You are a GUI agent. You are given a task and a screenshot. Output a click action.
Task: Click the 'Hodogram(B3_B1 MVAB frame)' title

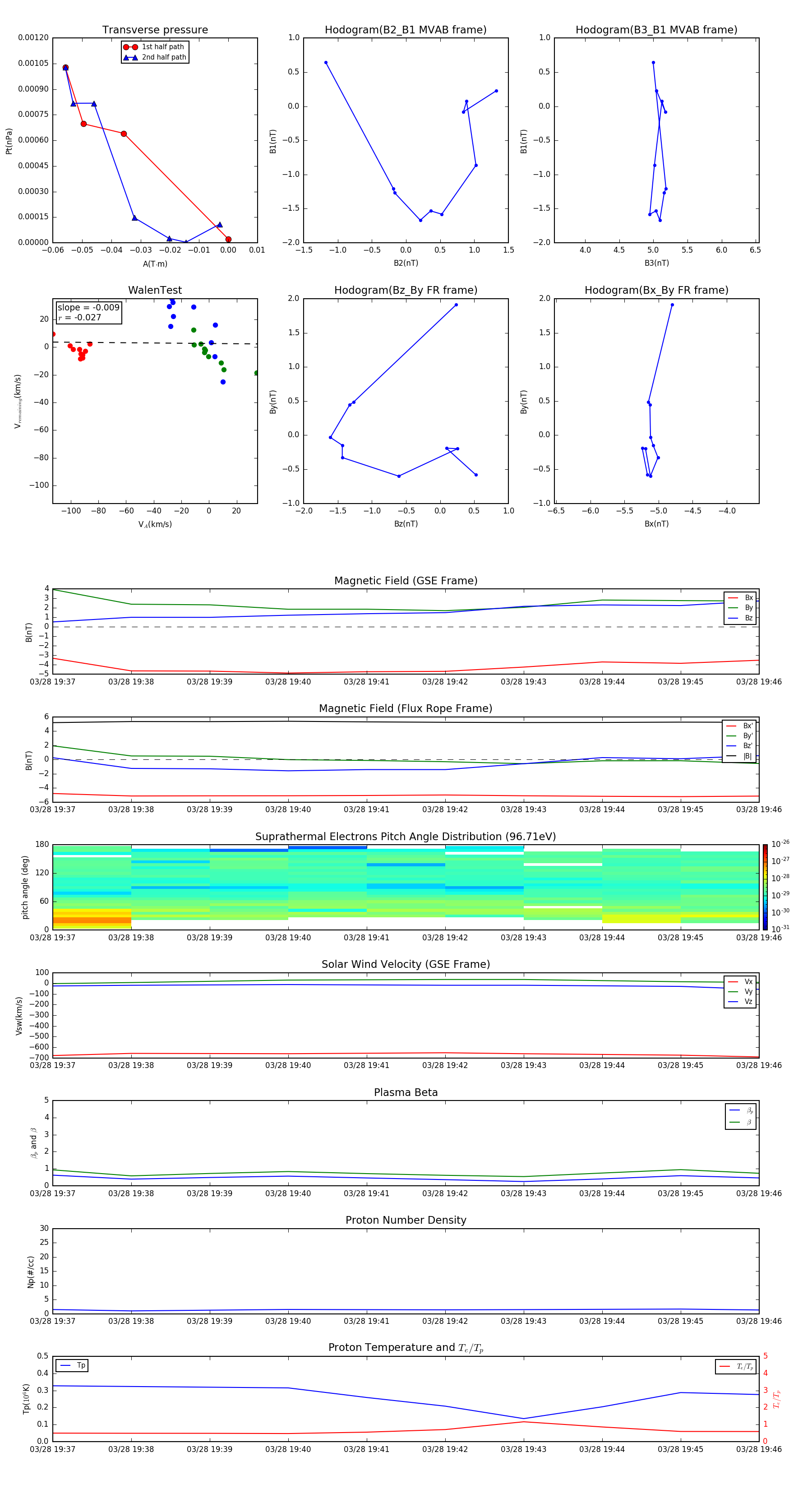click(656, 29)
